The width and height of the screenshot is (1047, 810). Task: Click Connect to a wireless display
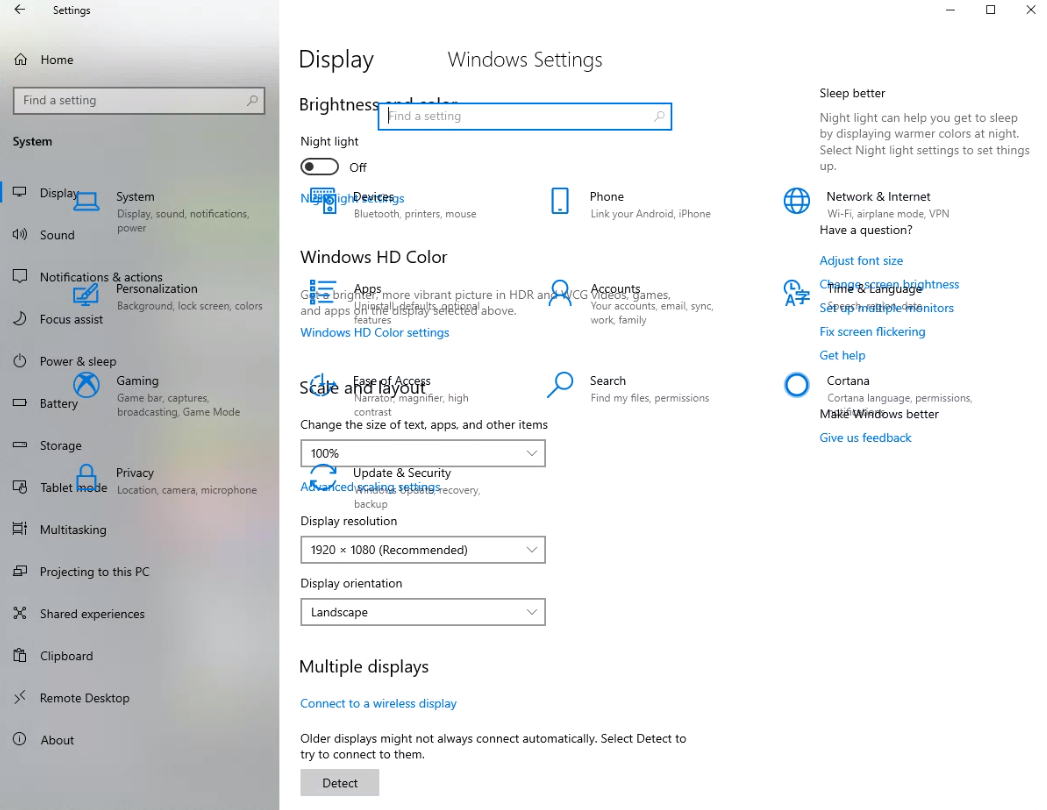click(378, 703)
